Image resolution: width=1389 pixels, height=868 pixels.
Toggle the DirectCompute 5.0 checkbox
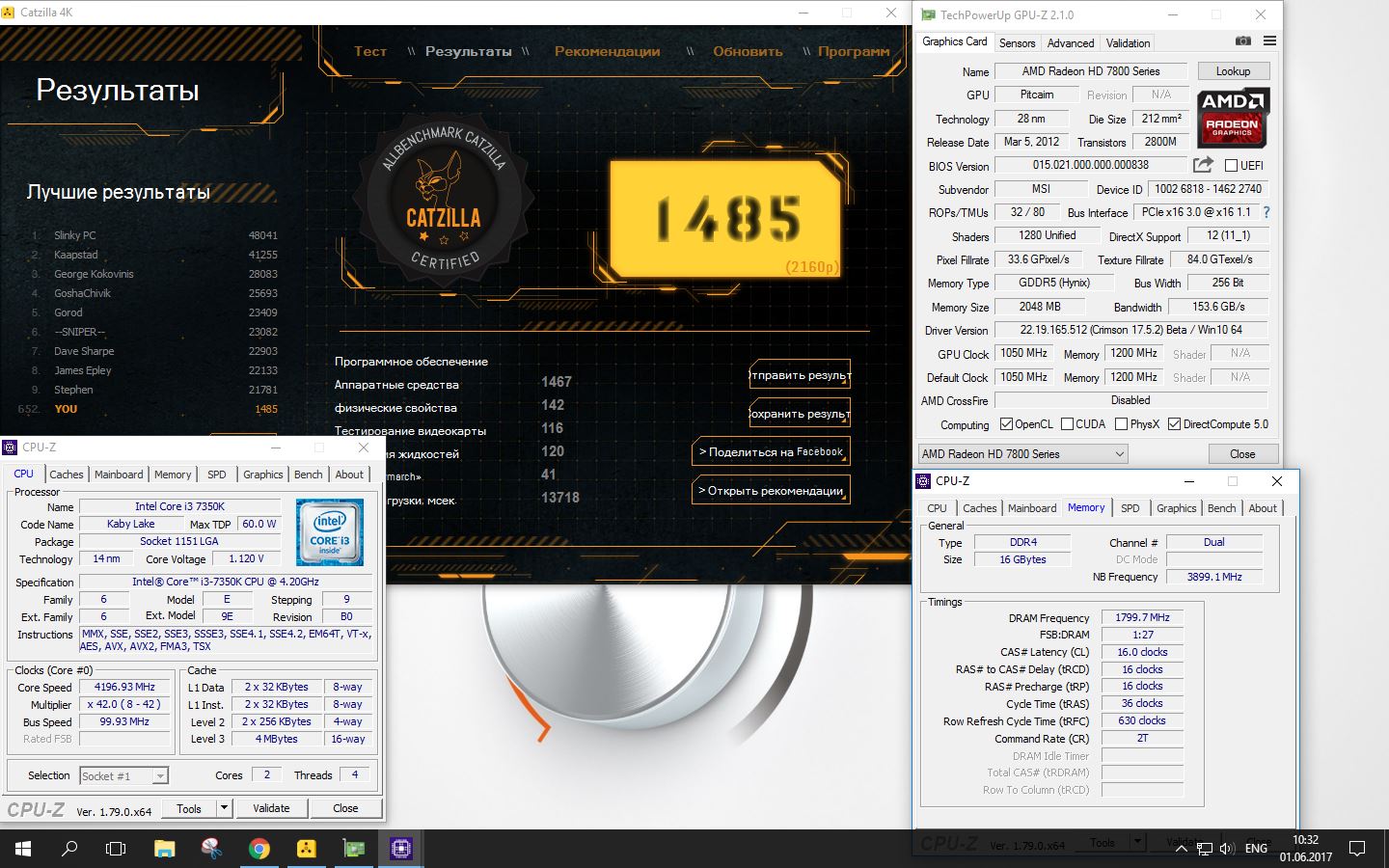1174,424
